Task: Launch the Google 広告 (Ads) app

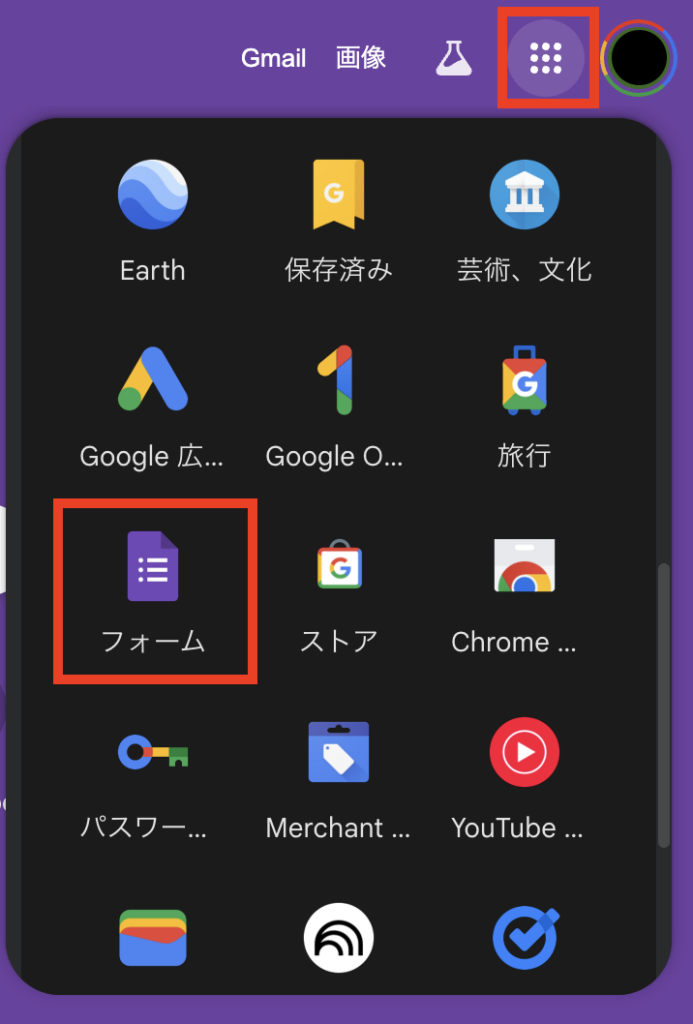Action: pos(152,406)
